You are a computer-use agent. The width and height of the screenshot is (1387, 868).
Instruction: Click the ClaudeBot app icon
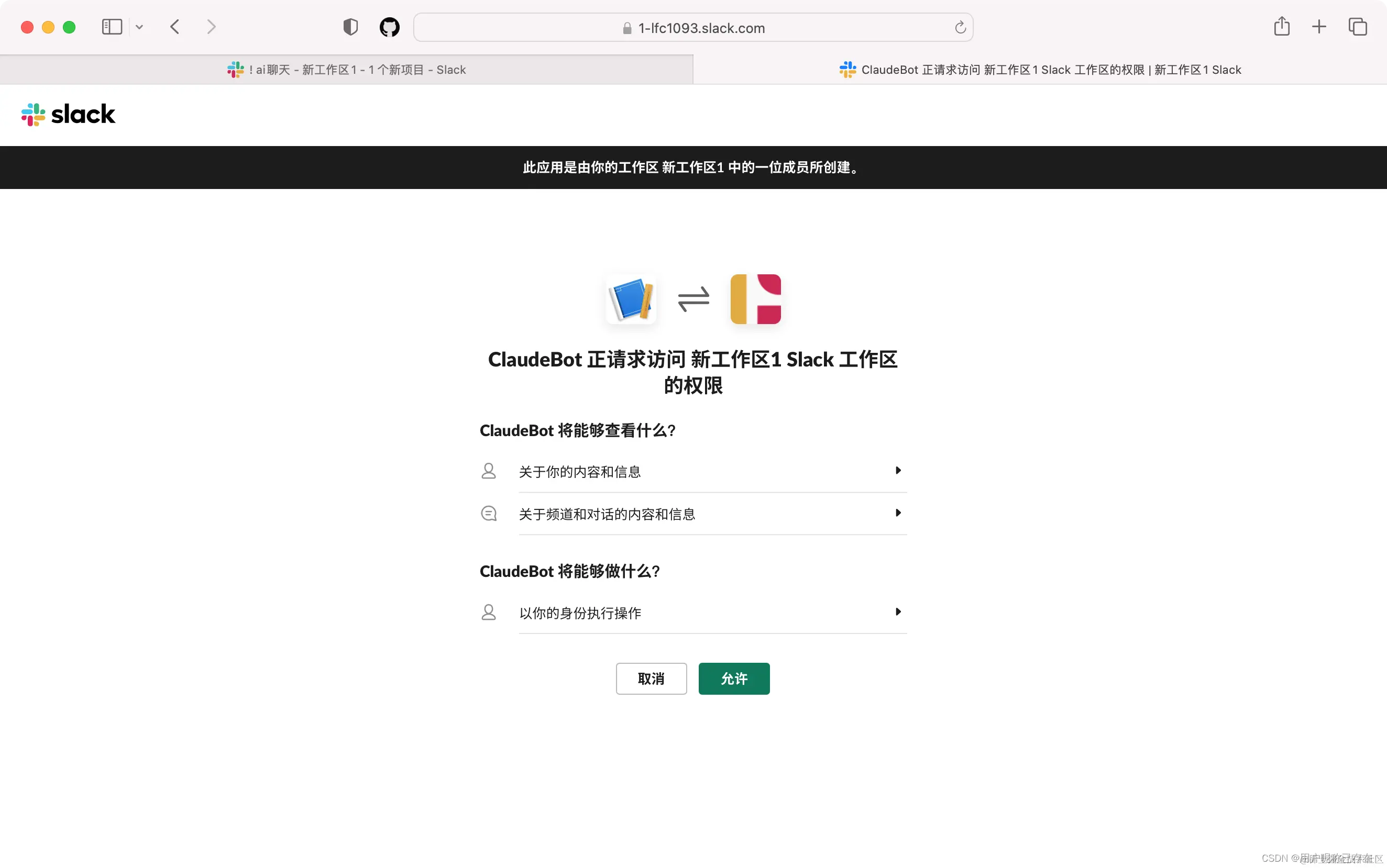pos(631,299)
